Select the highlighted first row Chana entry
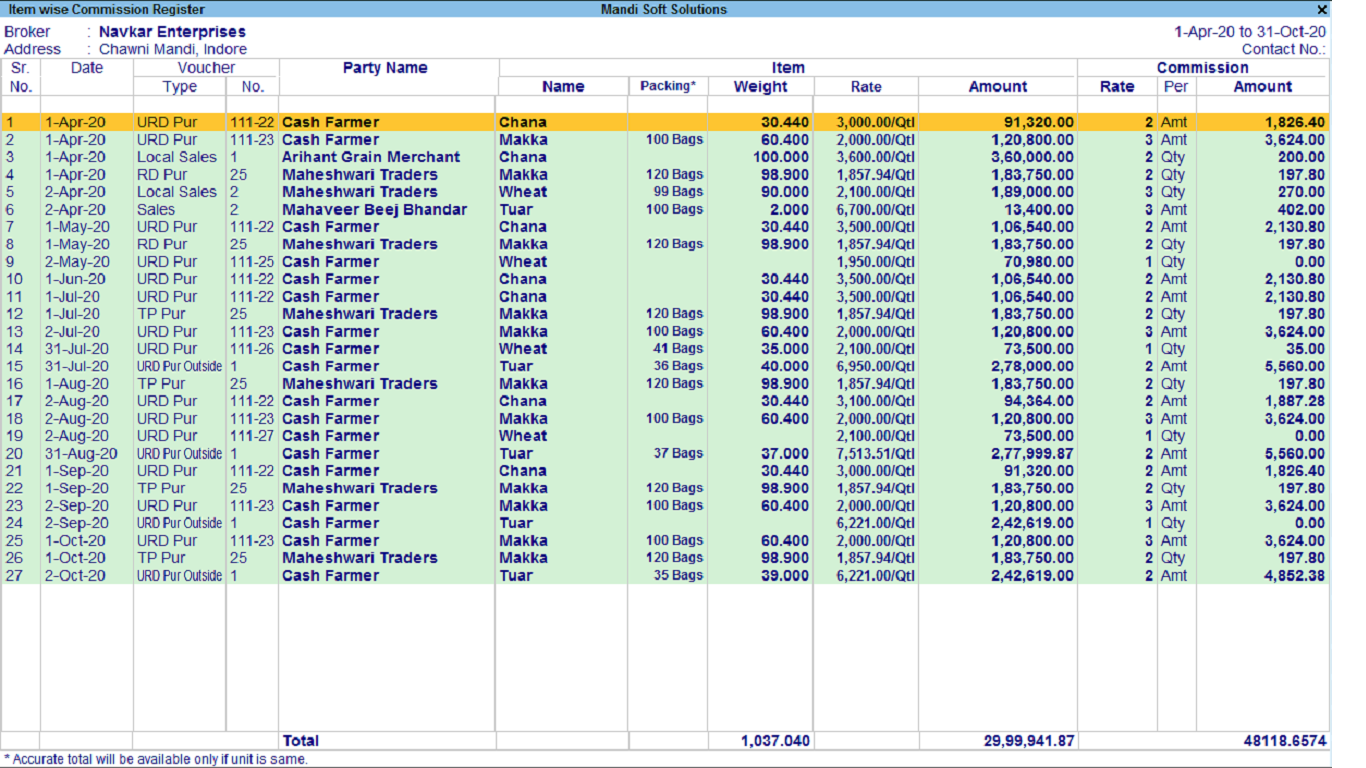1366x768 pixels. (x=523, y=123)
